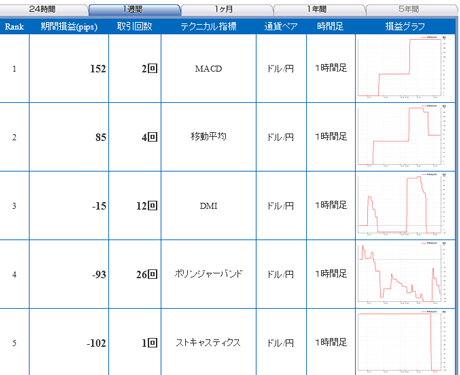Click the profit value -93
Image resolution: width=460 pixels, height=375 pixels.
(x=99, y=275)
